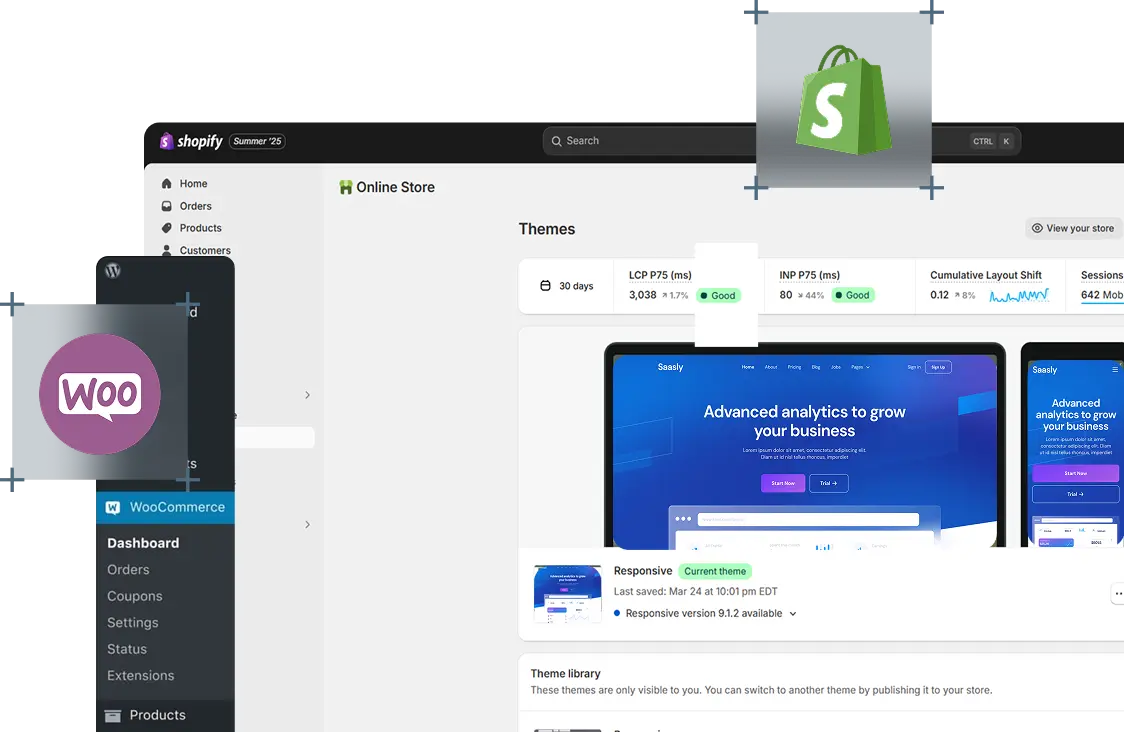Open the 30 days date range selector
This screenshot has height=732, width=1124.
coord(567,286)
